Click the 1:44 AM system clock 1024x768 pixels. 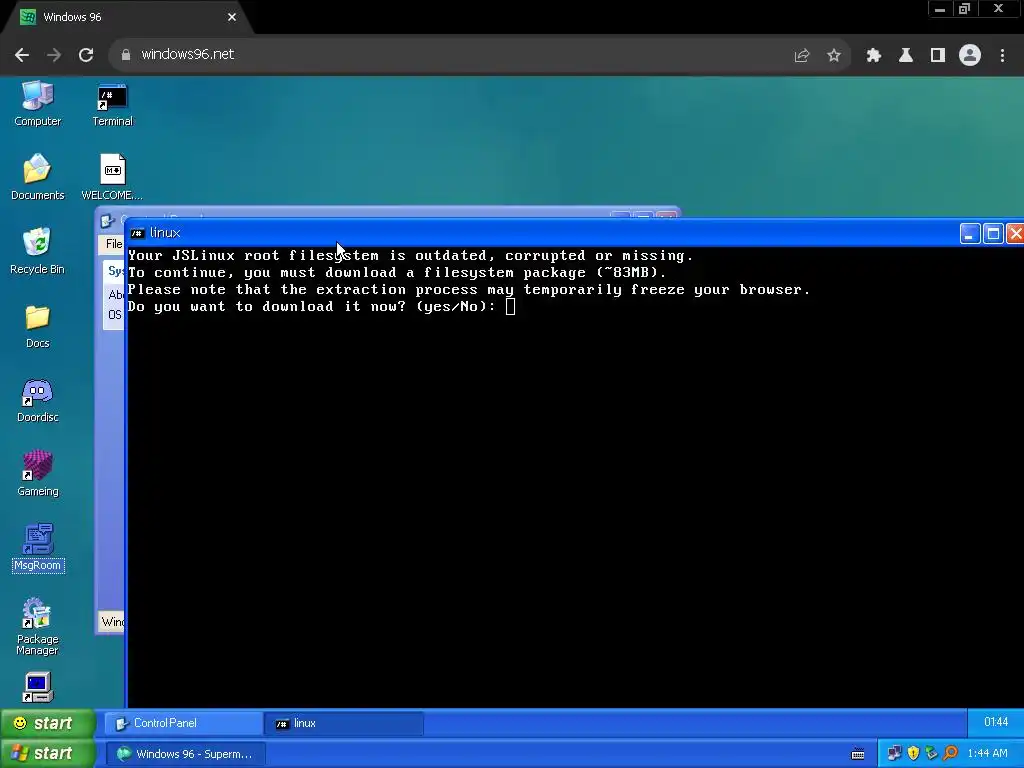click(987, 754)
